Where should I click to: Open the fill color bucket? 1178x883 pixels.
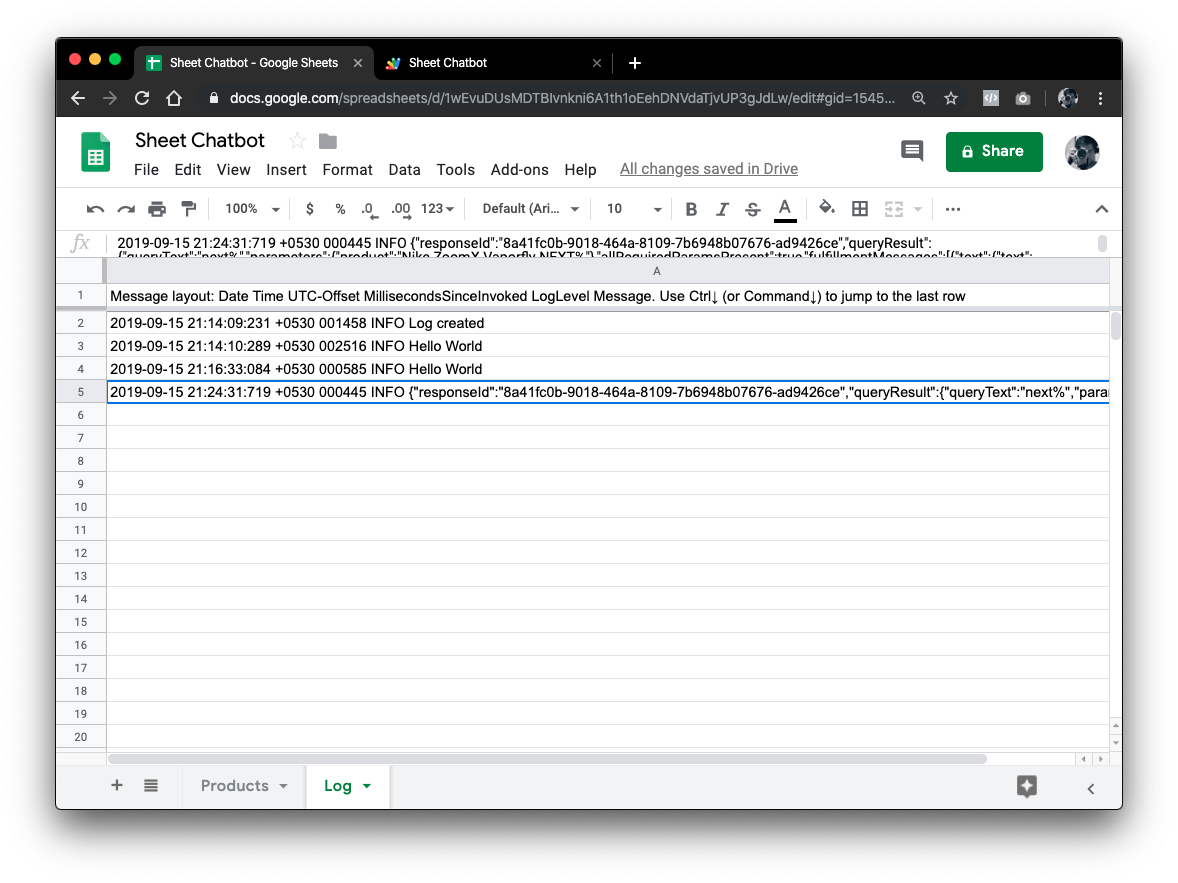(826, 208)
